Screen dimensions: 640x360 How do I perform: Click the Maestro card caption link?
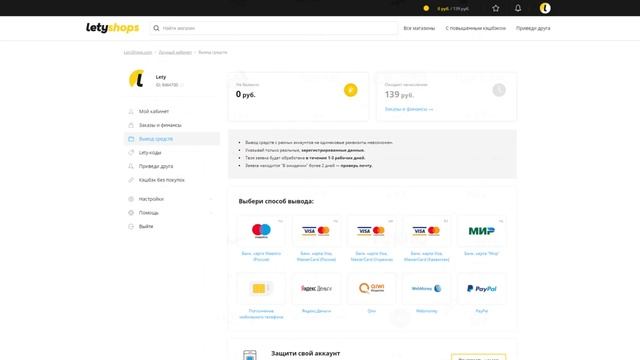pos(261,256)
